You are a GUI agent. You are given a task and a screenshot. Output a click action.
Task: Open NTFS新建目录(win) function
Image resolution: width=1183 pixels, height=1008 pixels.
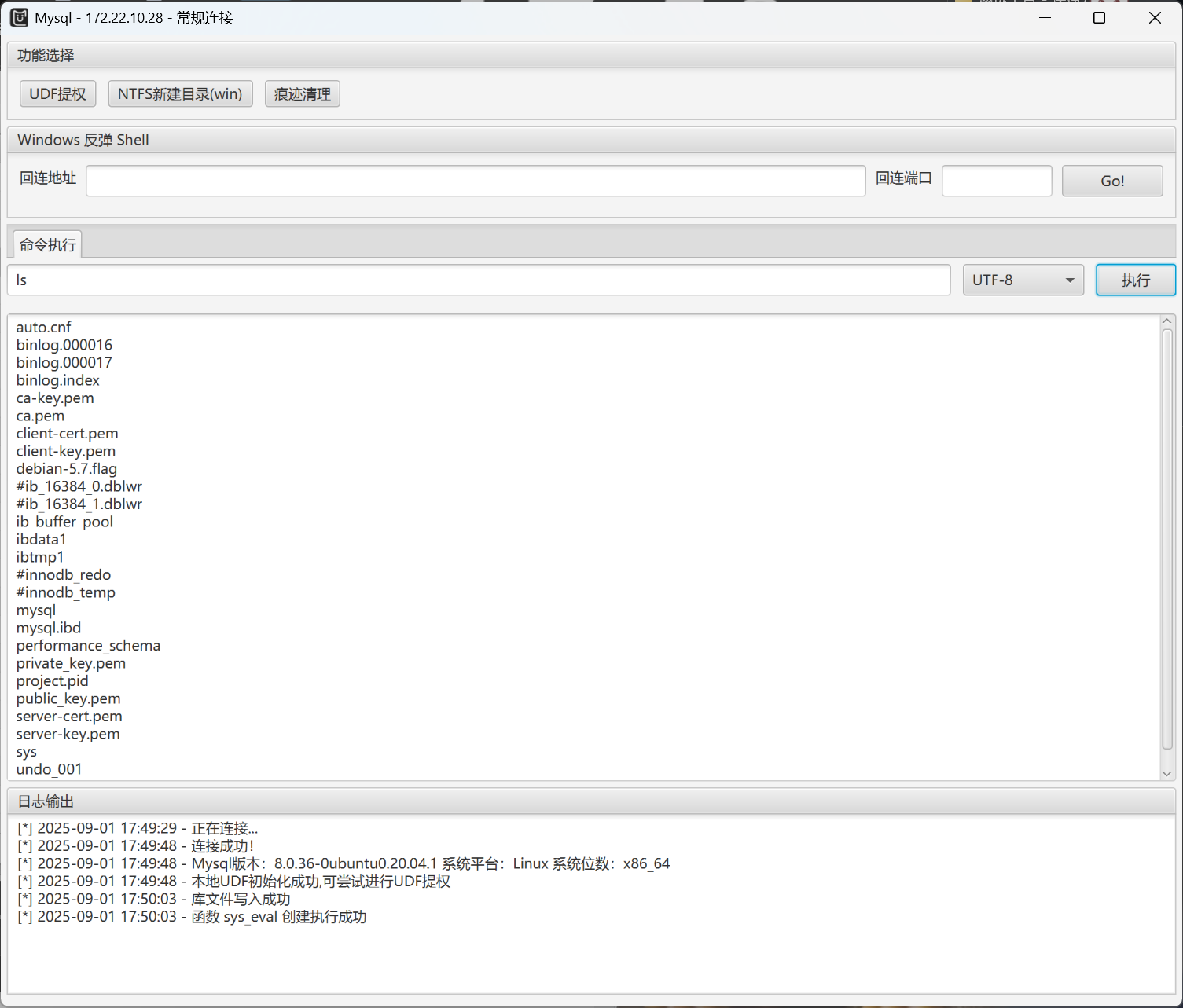pyautogui.click(x=180, y=94)
